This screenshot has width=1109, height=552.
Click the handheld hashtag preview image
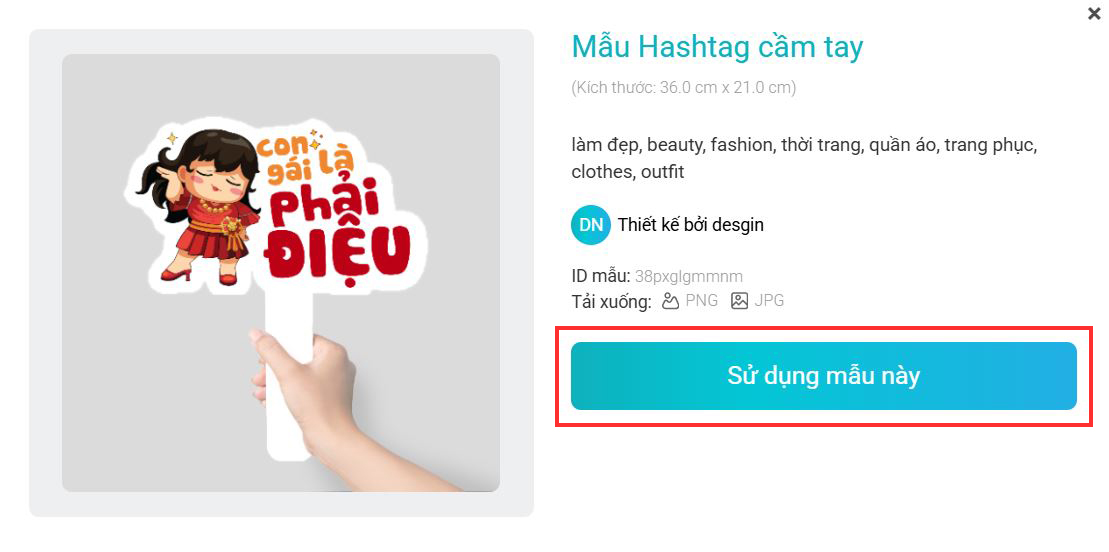point(281,272)
